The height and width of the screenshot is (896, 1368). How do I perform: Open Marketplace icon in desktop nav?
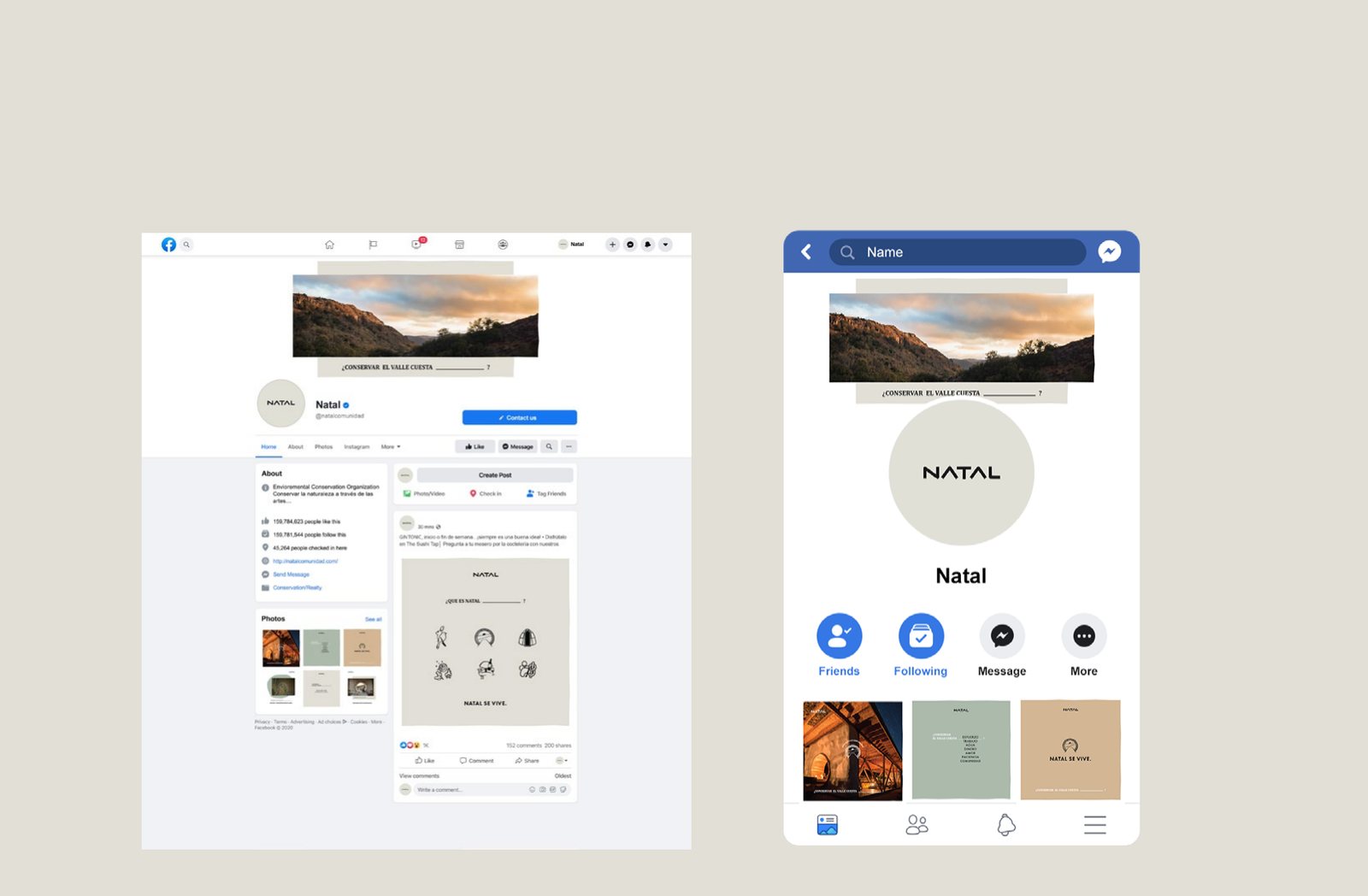coord(459,245)
